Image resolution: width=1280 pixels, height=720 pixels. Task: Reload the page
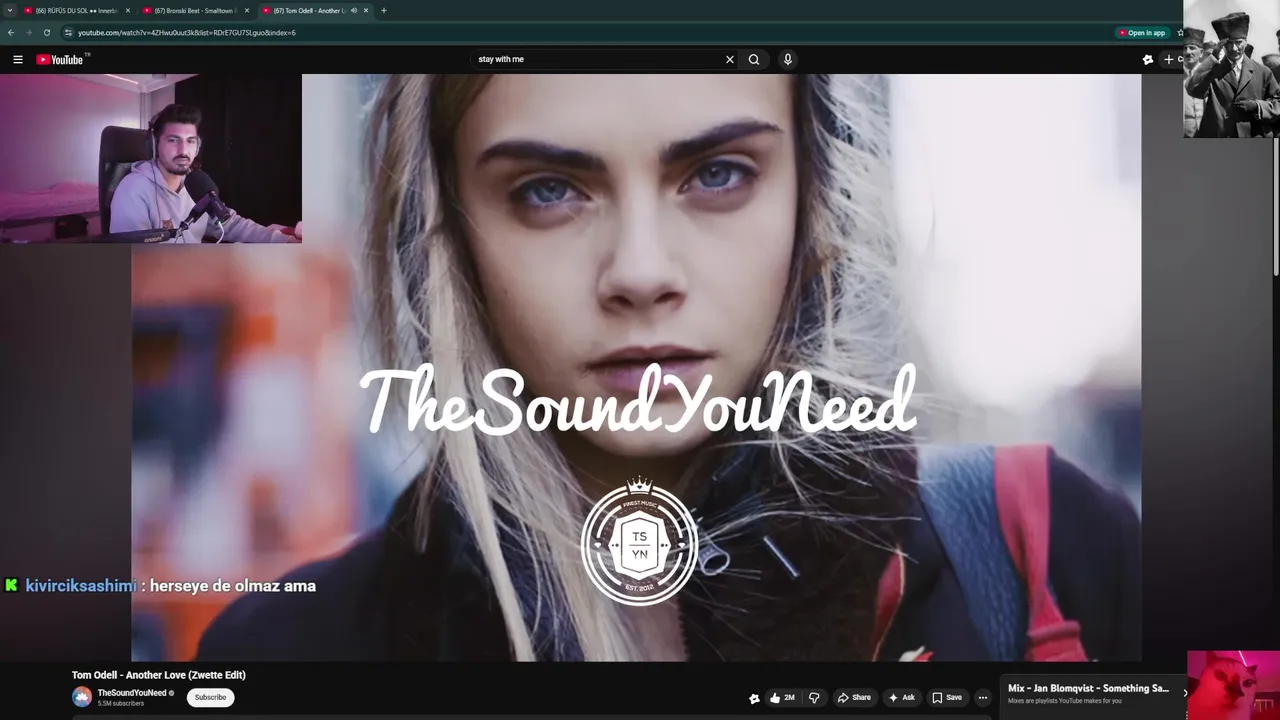(x=47, y=32)
